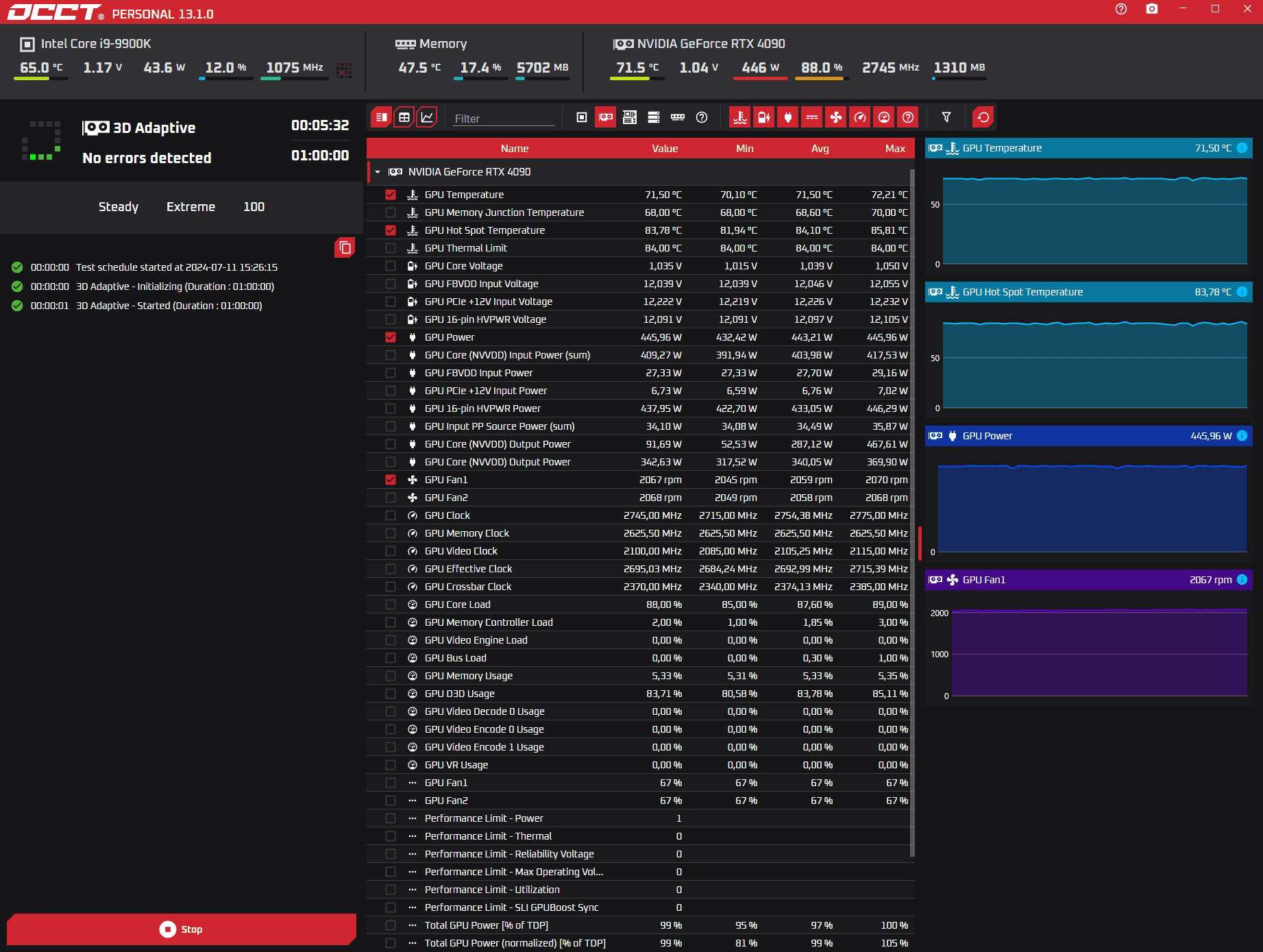Uncheck GPU Temperature sensor checkbox

coord(391,195)
